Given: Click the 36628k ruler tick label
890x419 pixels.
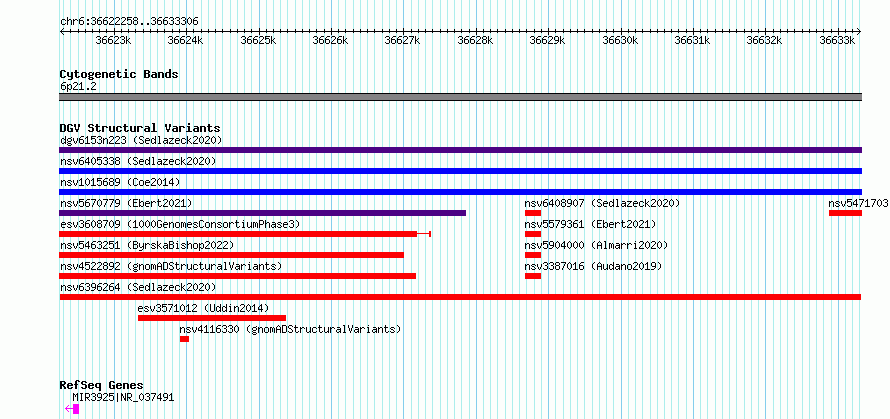Looking at the screenshot, I should tap(476, 41).
